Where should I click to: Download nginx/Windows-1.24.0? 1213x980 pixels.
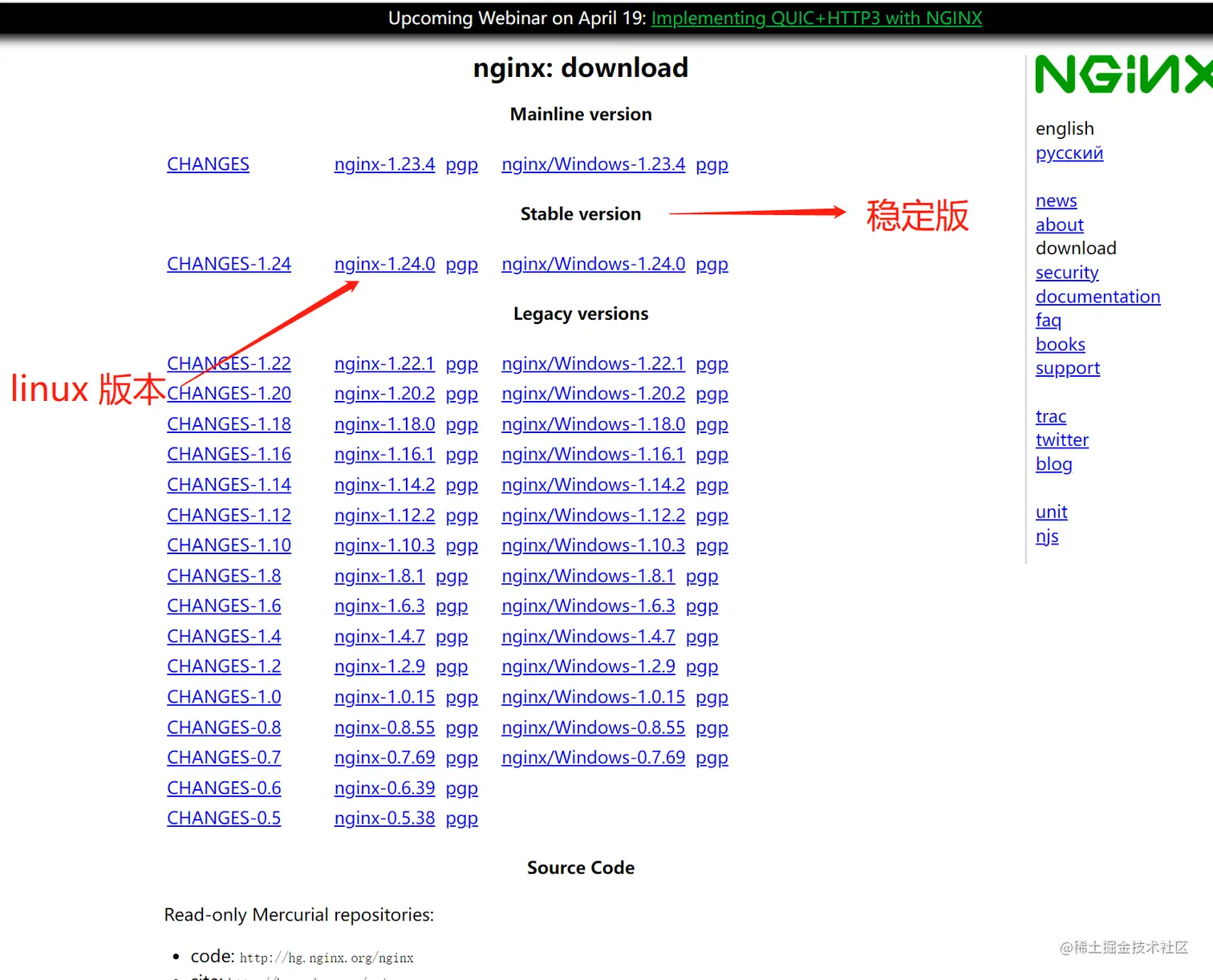(593, 264)
